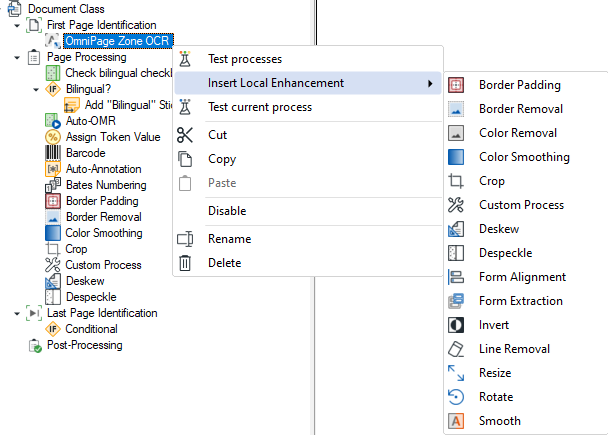Click the Resize arrows icon

(x=456, y=373)
